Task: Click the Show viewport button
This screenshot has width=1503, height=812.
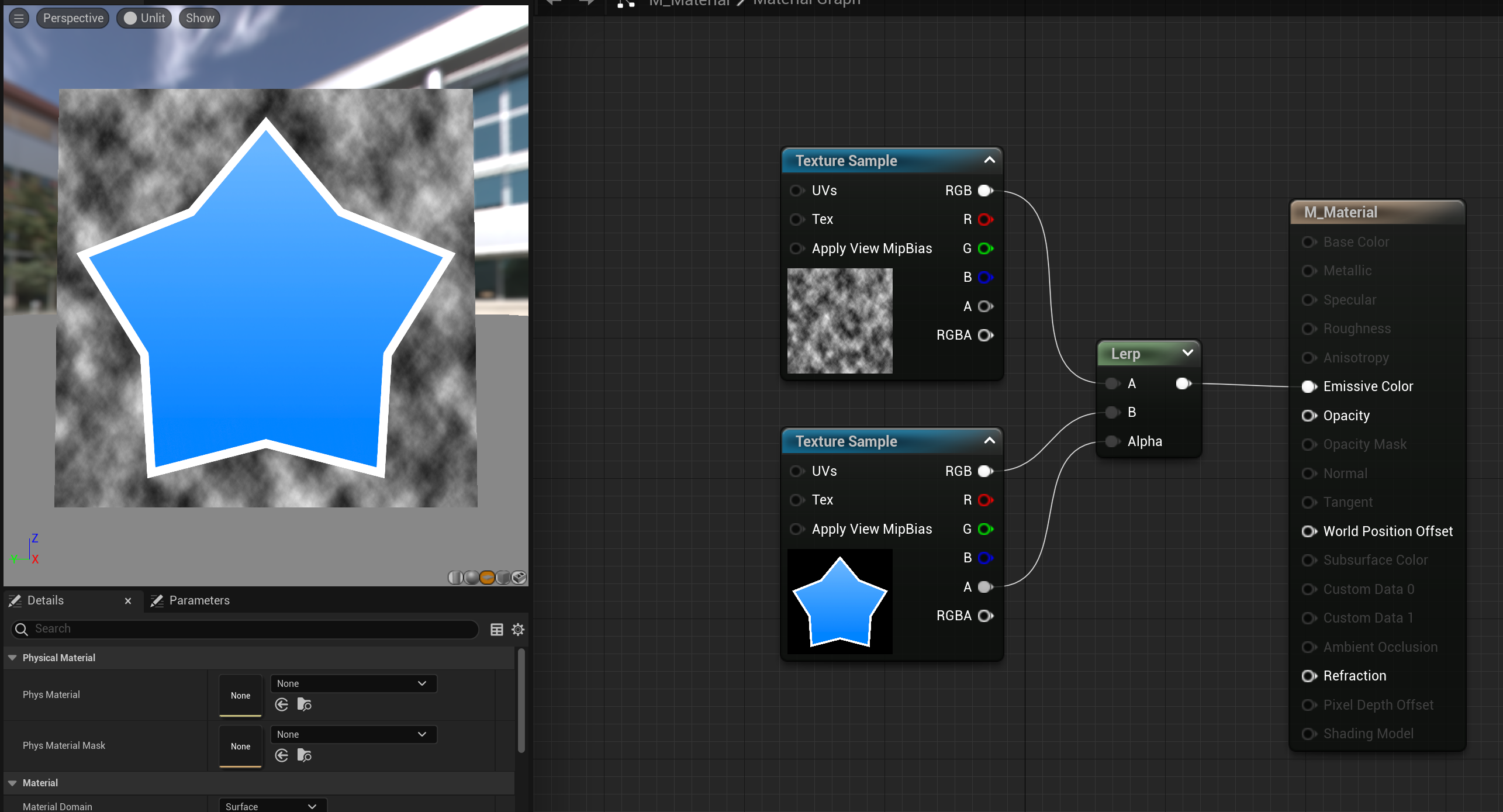Action: pos(199,18)
